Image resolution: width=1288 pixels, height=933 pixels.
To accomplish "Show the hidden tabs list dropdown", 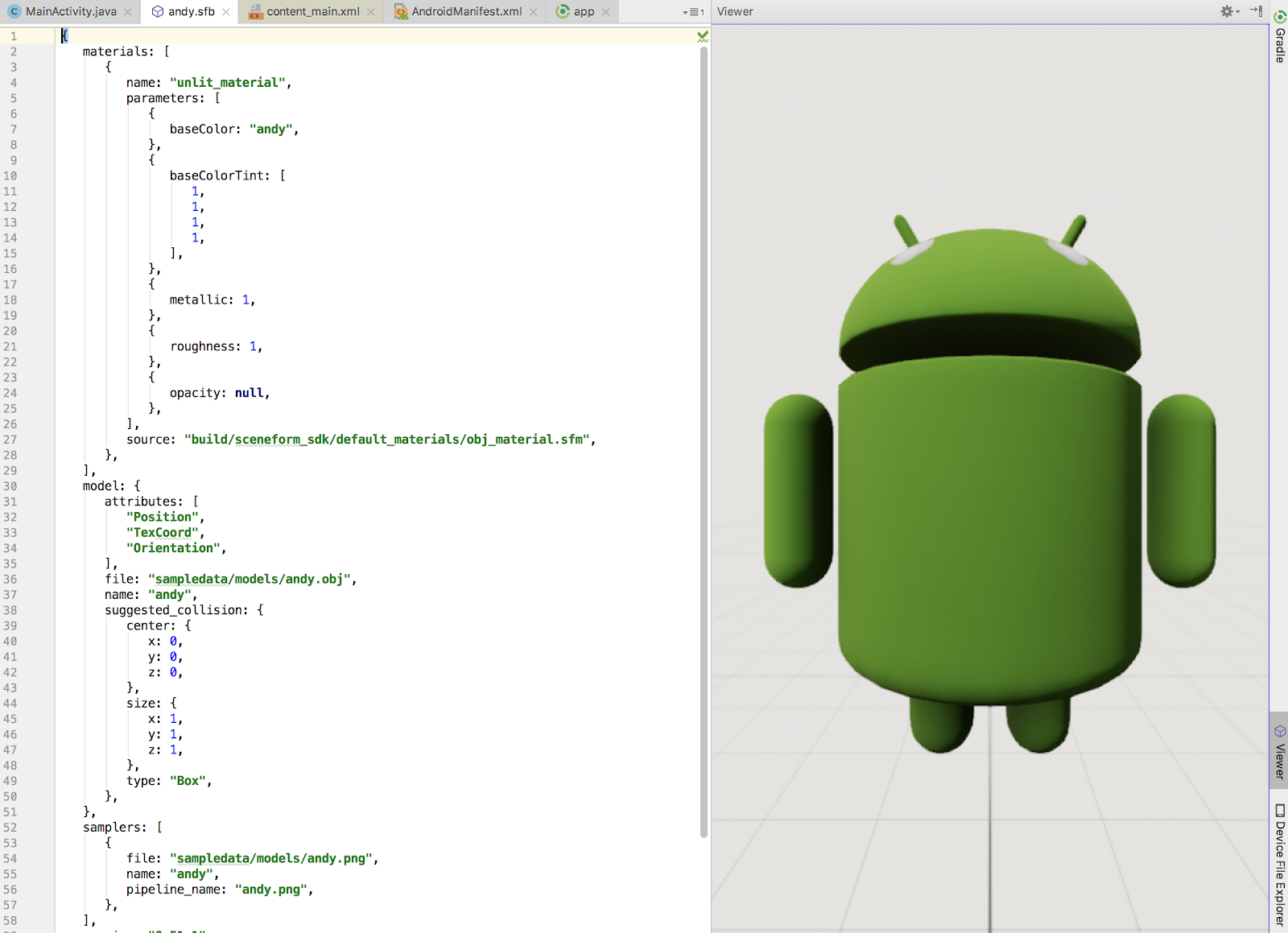I will point(693,12).
